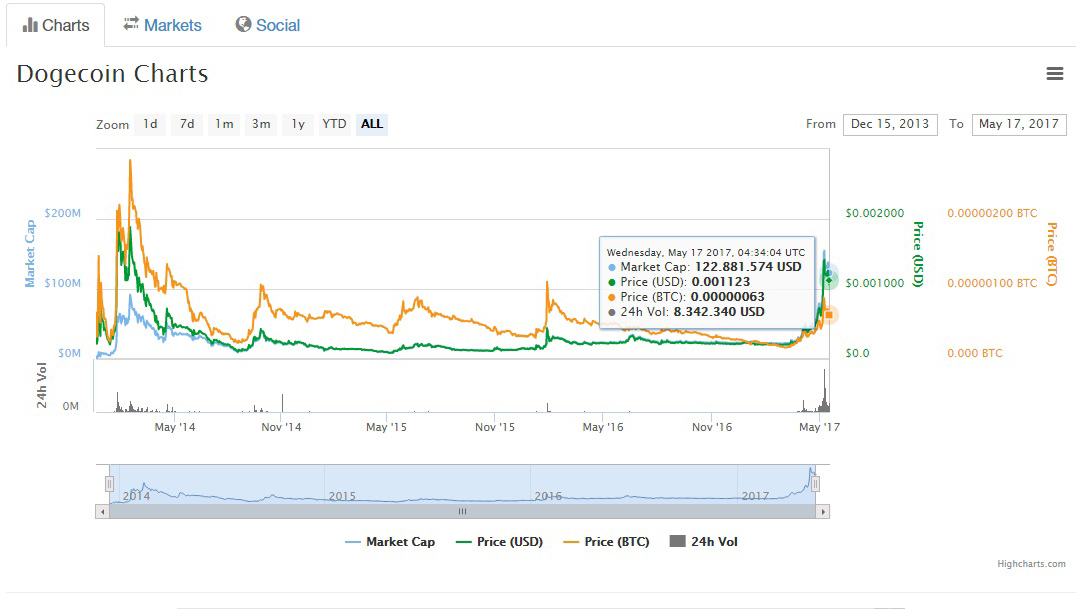Set zoom range to 3m
Image resolution: width=1081 pixels, height=609 pixels.
click(261, 124)
